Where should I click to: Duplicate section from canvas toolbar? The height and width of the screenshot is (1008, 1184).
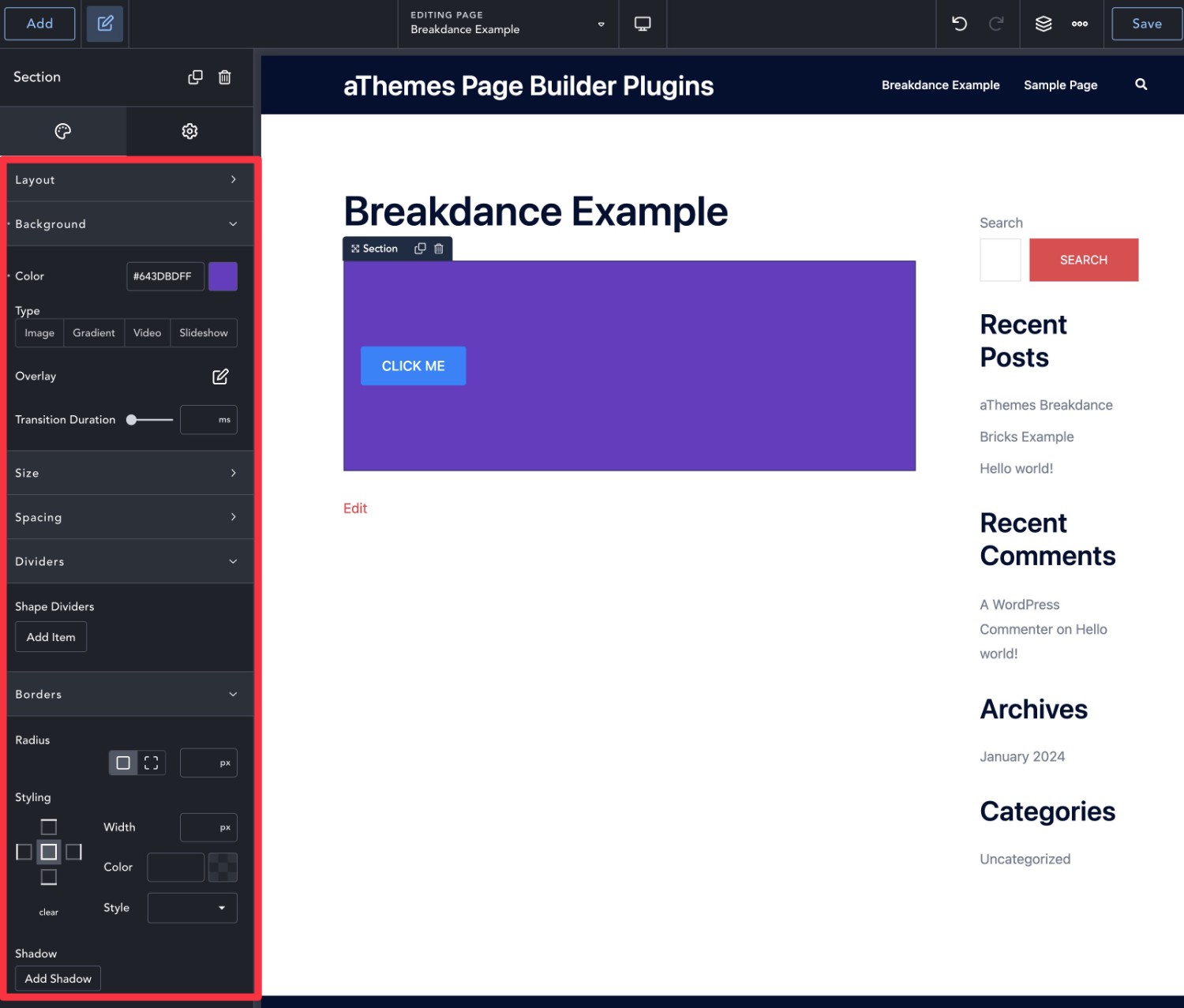point(420,249)
